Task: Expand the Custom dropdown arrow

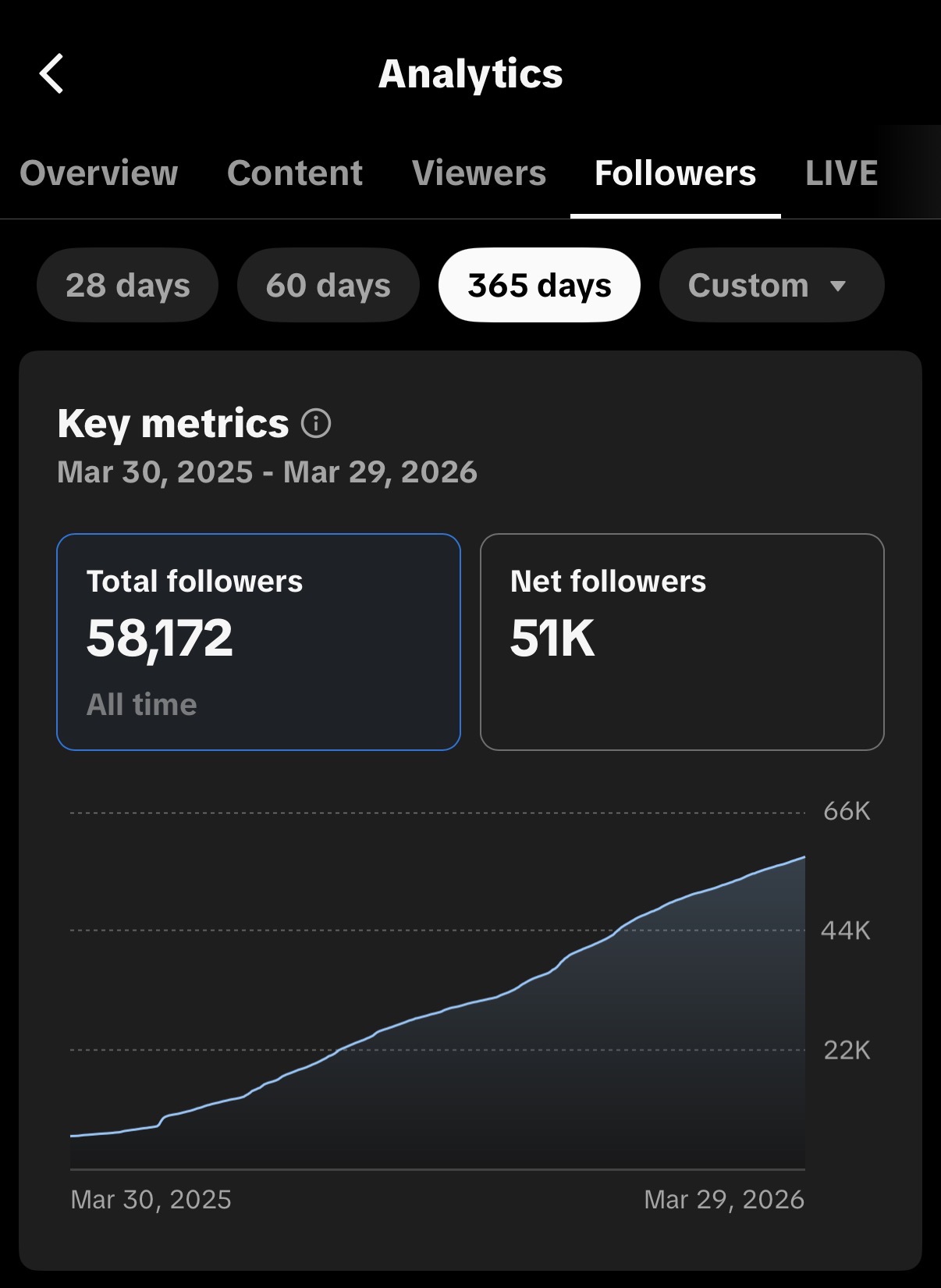Action: coord(838,286)
